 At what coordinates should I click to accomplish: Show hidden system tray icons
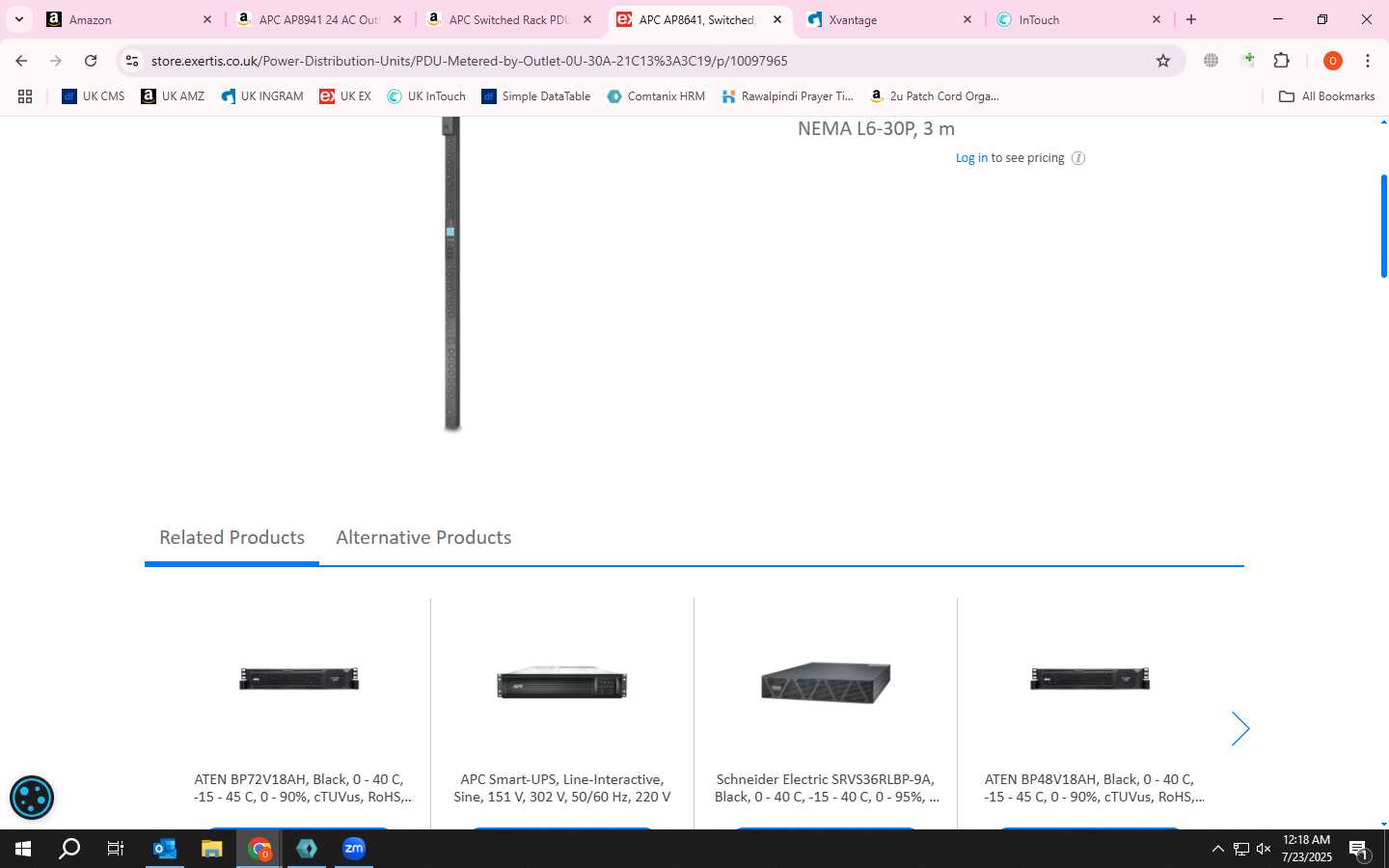pyautogui.click(x=1217, y=849)
